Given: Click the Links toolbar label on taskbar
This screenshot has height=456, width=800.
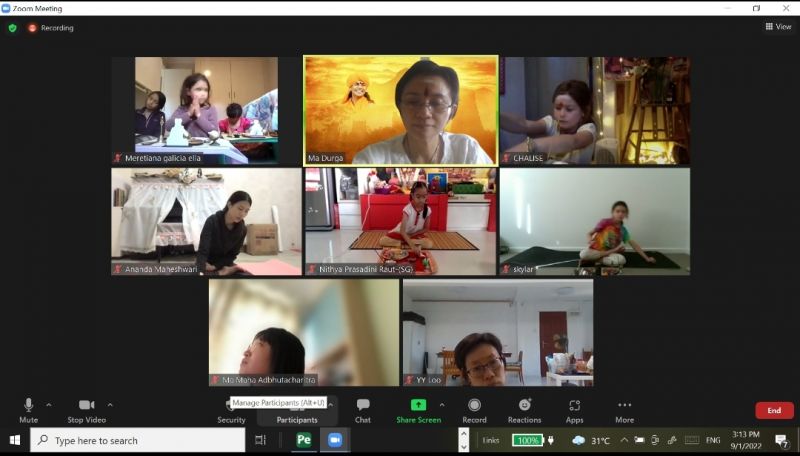Looking at the screenshot, I should click(x=491, y=440).
